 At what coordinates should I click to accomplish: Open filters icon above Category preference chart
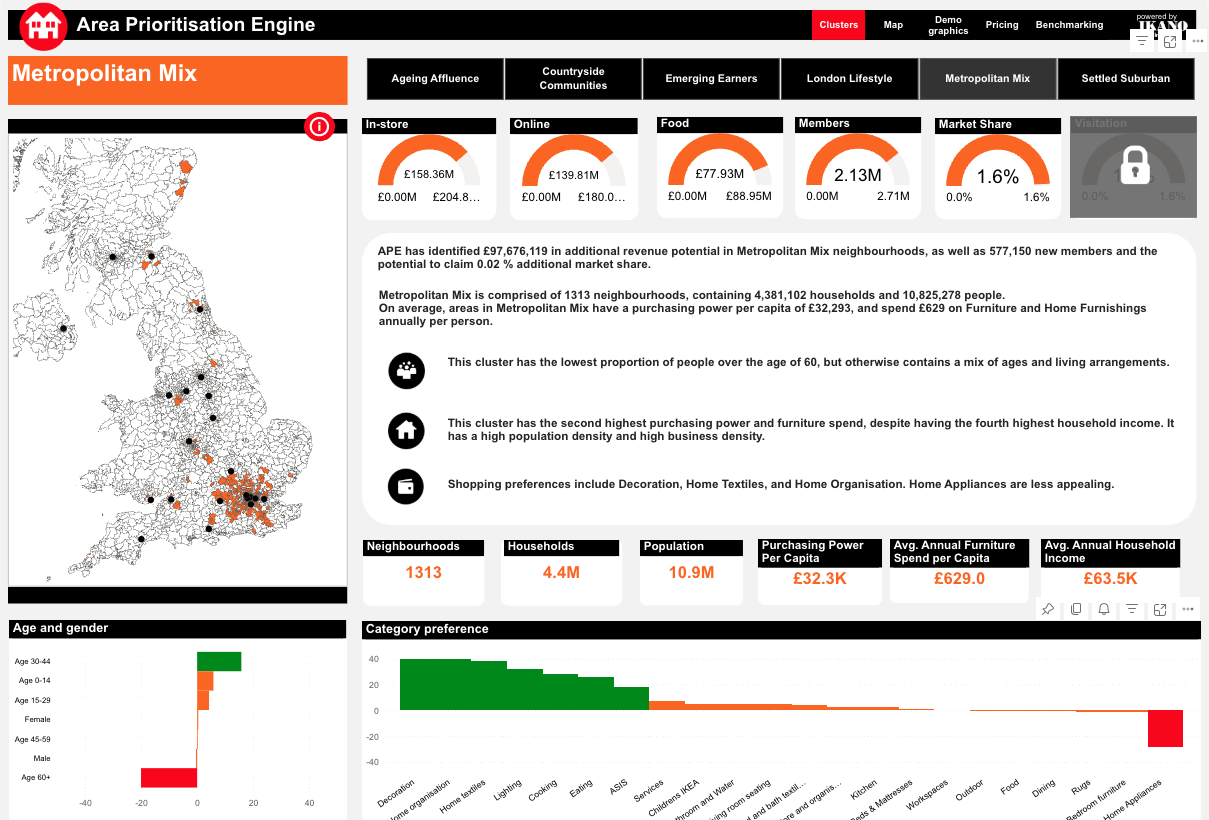[1132, 609]
